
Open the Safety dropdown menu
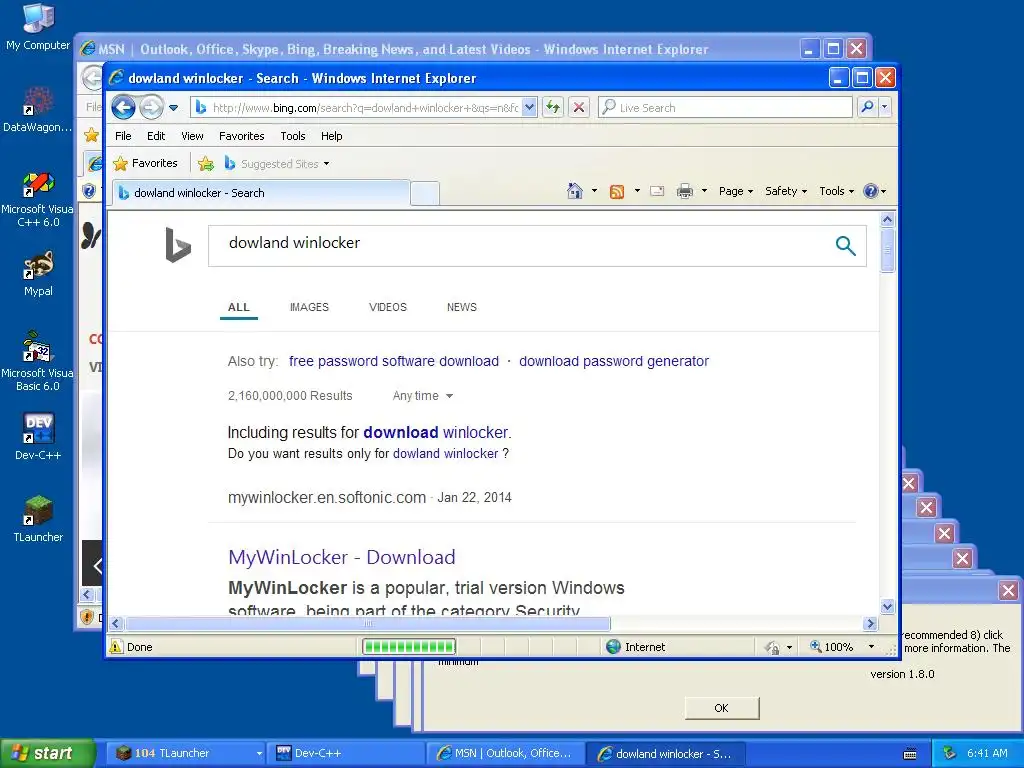coord(786,191)
